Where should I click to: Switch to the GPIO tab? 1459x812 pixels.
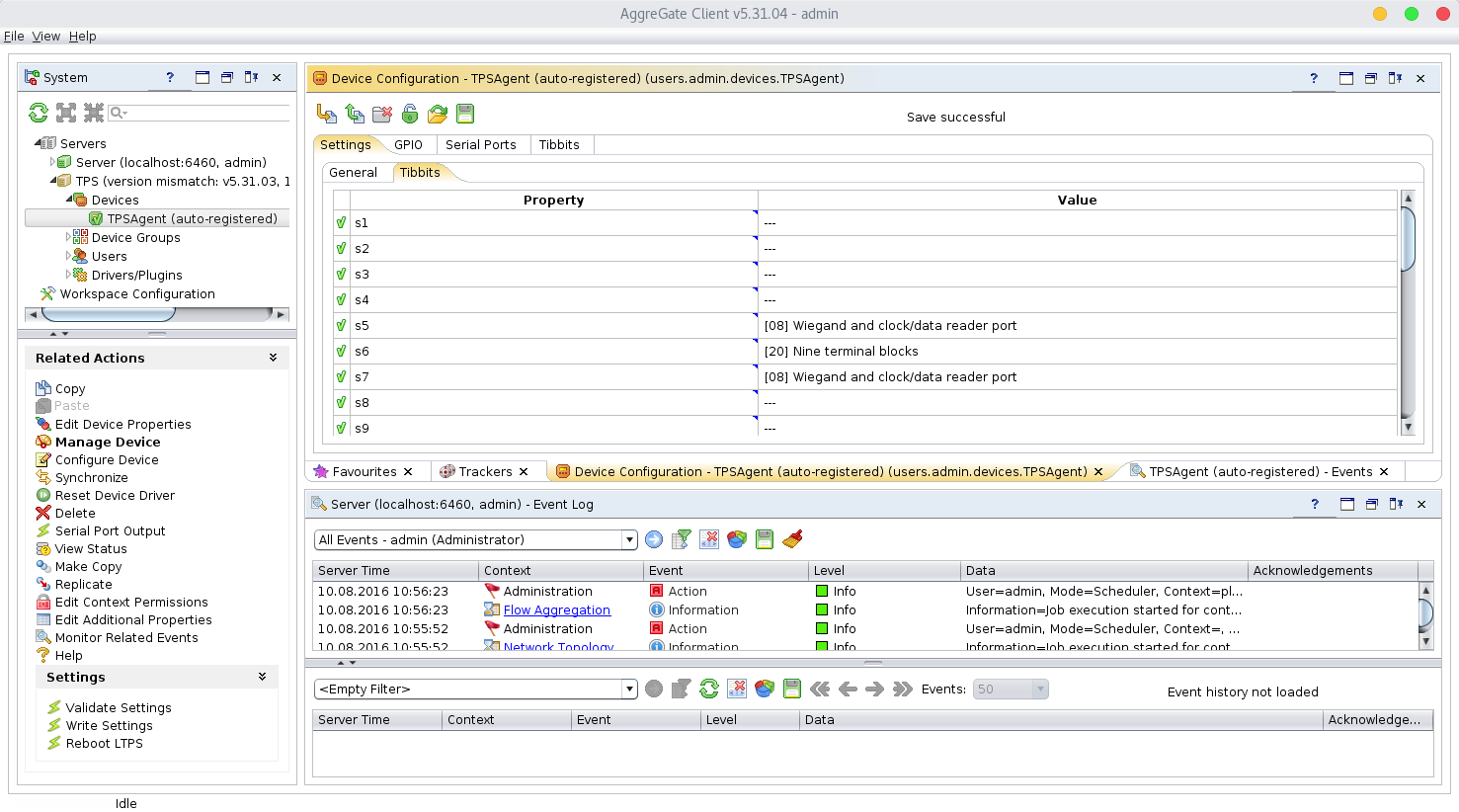tap(408, 144)
